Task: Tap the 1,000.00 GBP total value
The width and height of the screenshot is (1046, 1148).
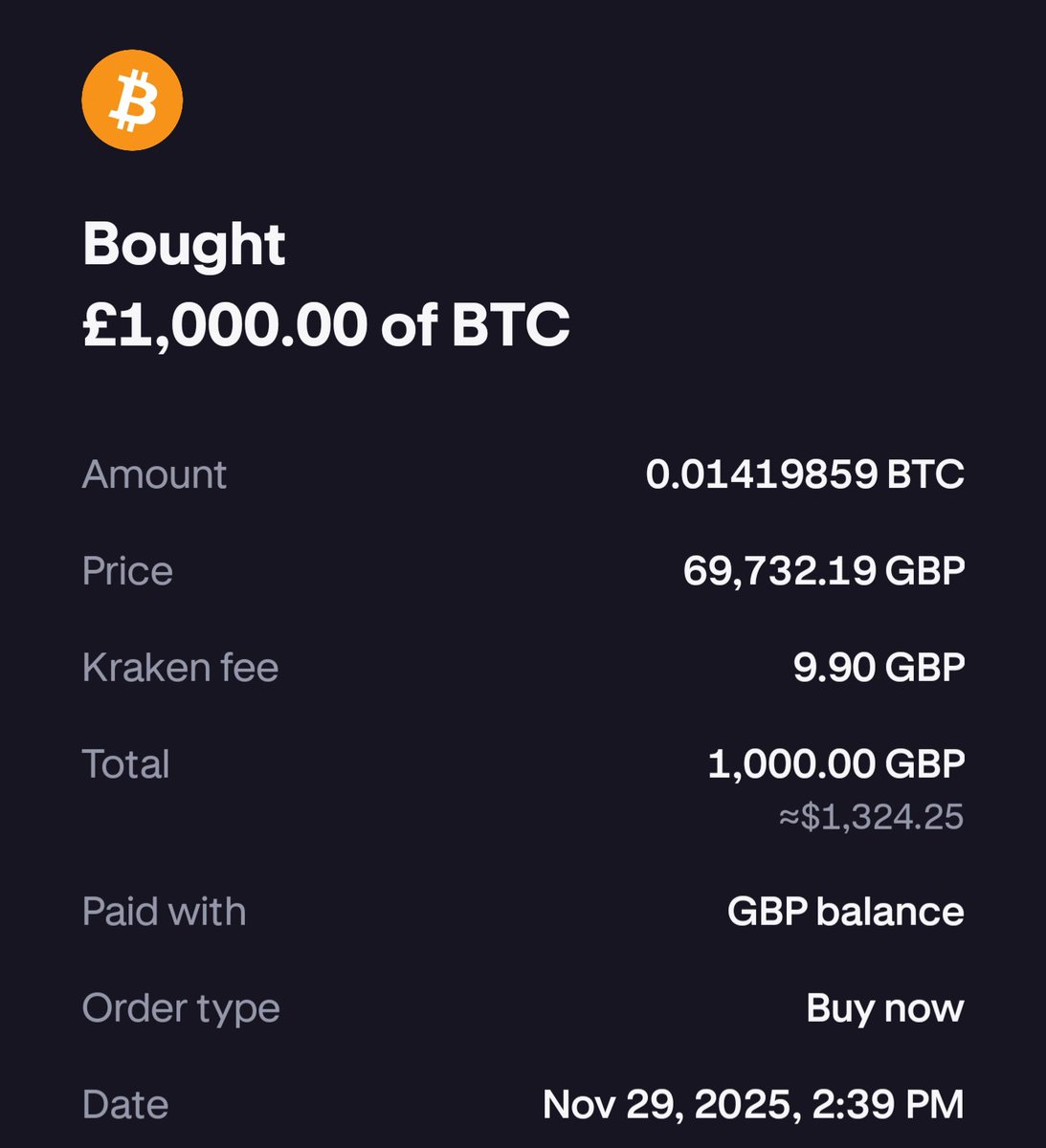Action: coord(836,764)
